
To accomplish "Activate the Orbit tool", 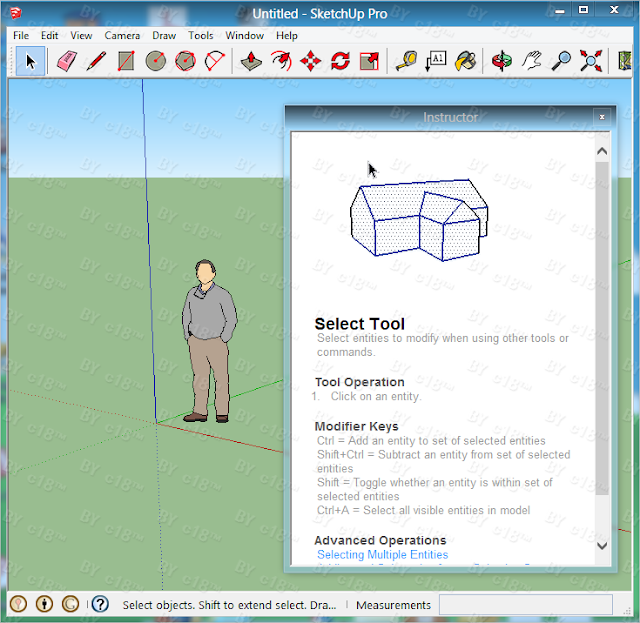I will click(502, 61).
